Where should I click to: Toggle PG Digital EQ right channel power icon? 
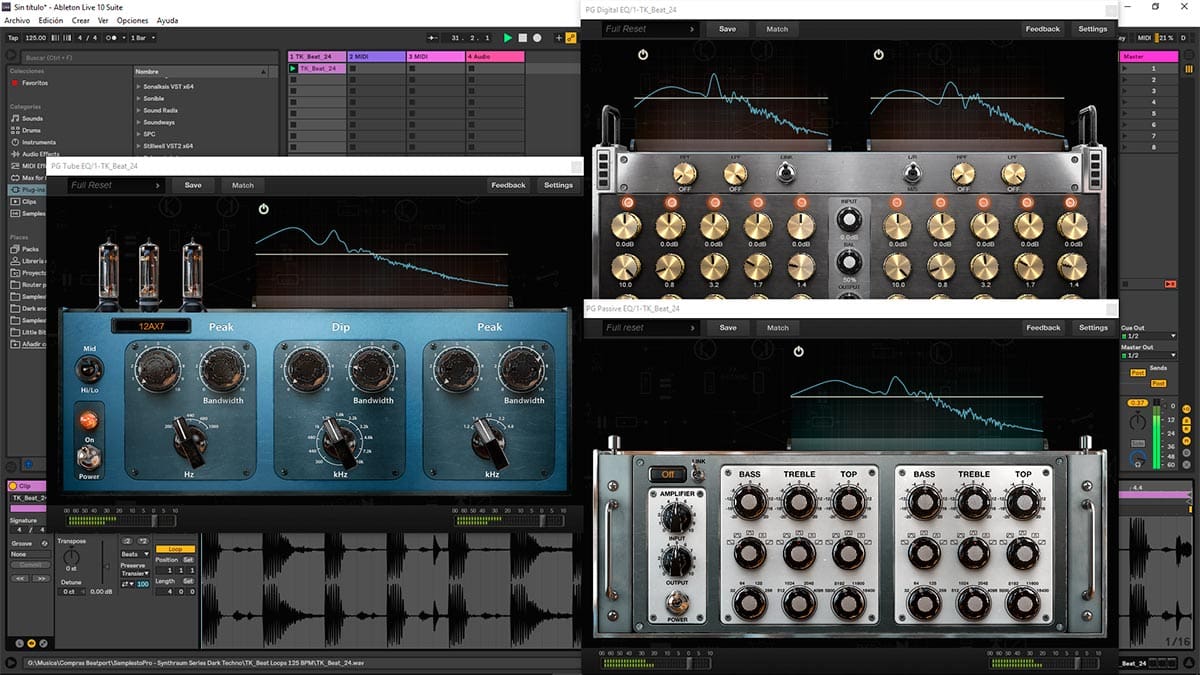pyautogui.click(x=878, y=54)
